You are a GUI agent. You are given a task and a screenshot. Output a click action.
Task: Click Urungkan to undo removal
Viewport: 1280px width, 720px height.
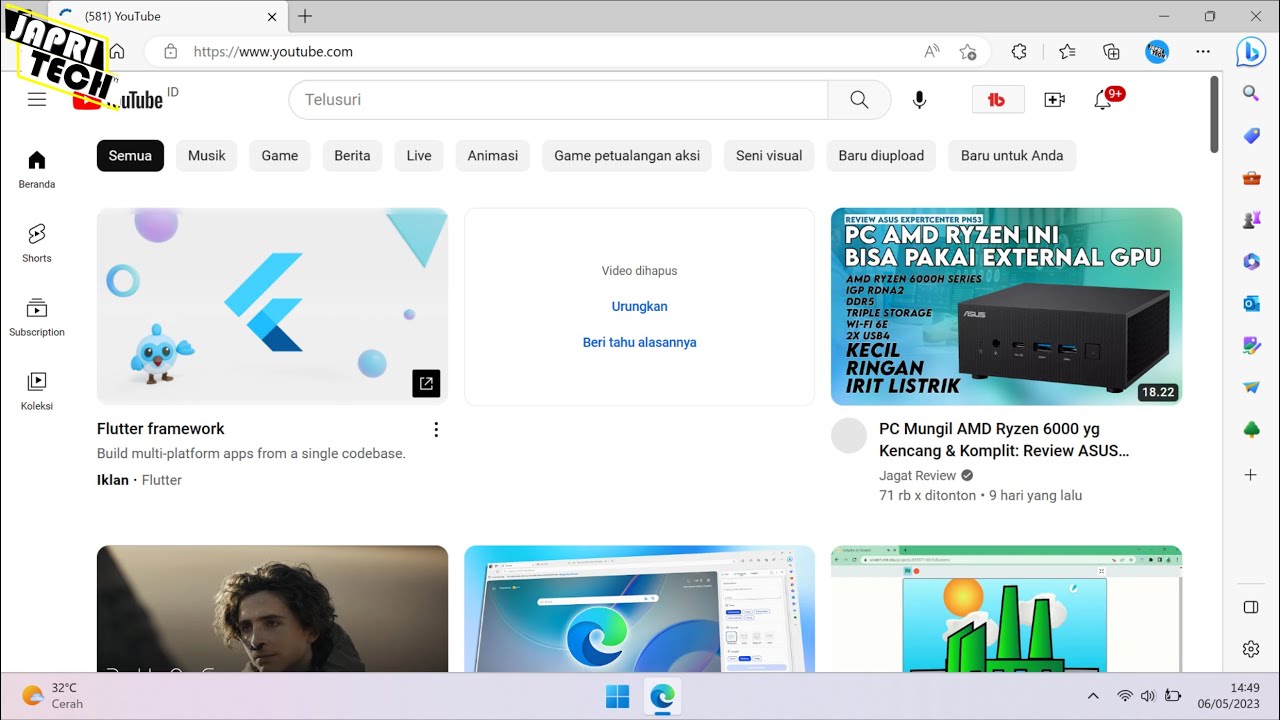[640, 307]
